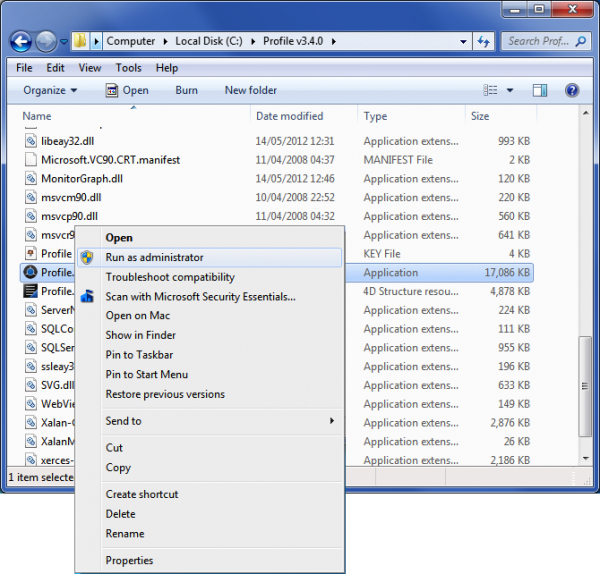This screenshot has height=574, width=600.
Task: Click the search magnifier icon
Action: pyautogui.click(x=581, y=41)
